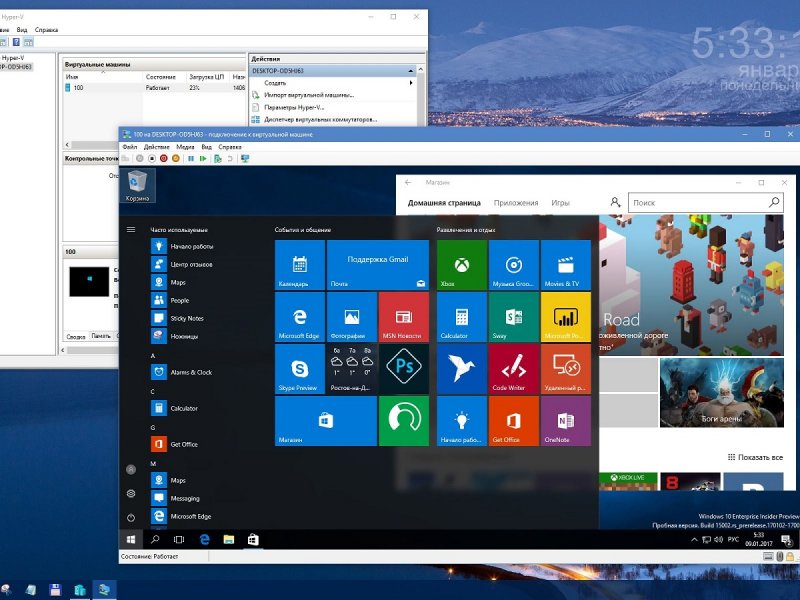Collapse the DESKTOP-OD5HJ63 actions section
This screenshot has height=600, width=800.
[x=410, y=70]
